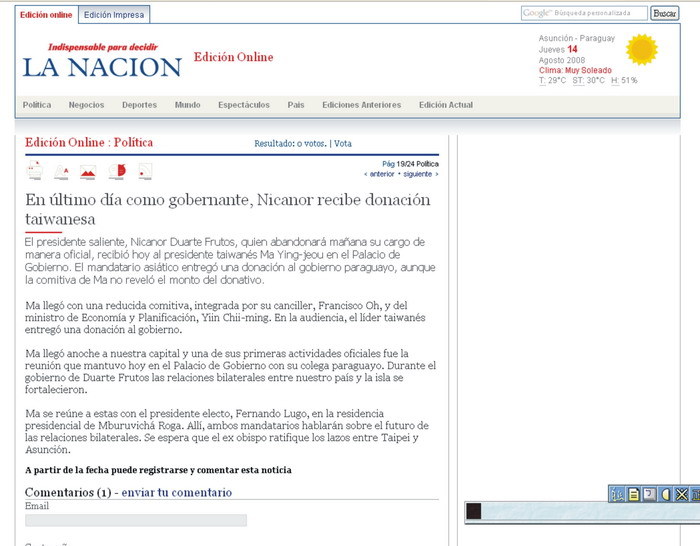Click the yellow document icon in floating toolbar
The image size is (700, 546).
pyautogui.click(x=633, y=494)
